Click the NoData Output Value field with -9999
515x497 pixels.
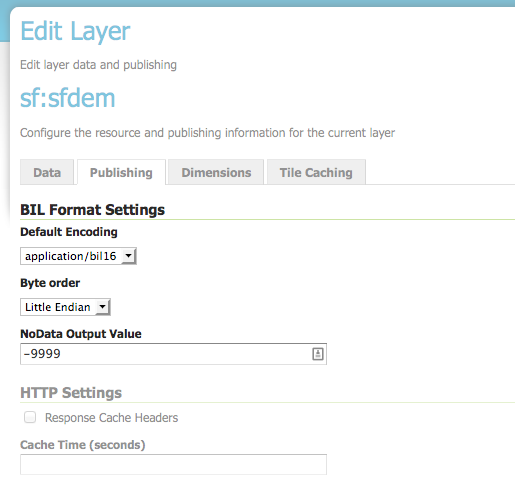point(173,354)
